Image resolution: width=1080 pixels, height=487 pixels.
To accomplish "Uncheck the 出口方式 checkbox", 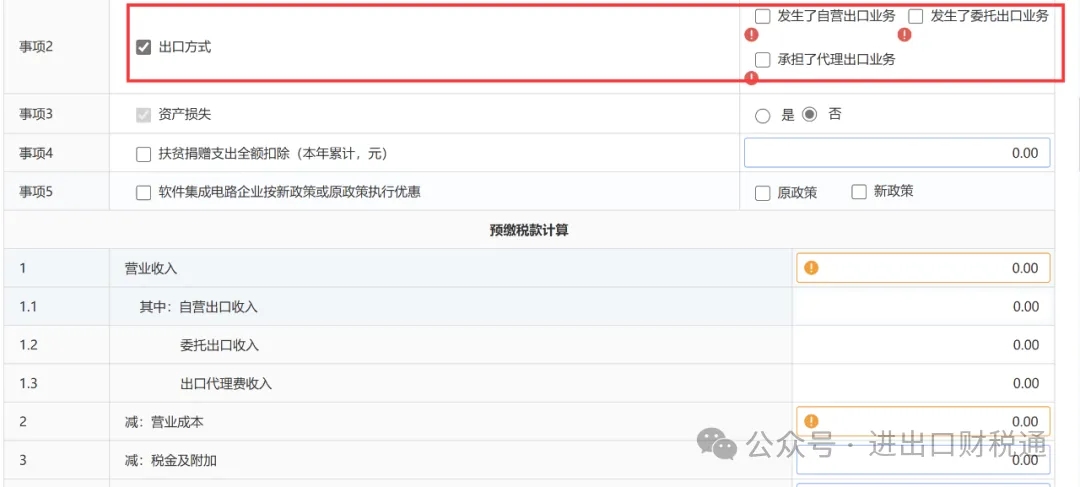I will [143, 47].
